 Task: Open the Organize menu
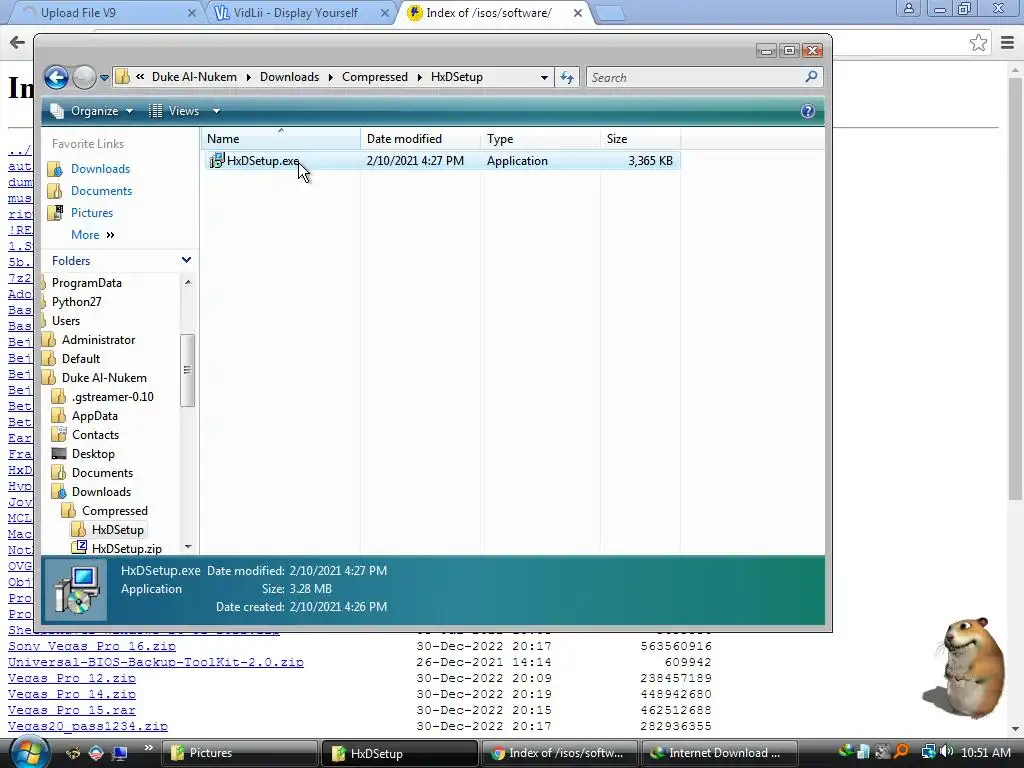92,111
